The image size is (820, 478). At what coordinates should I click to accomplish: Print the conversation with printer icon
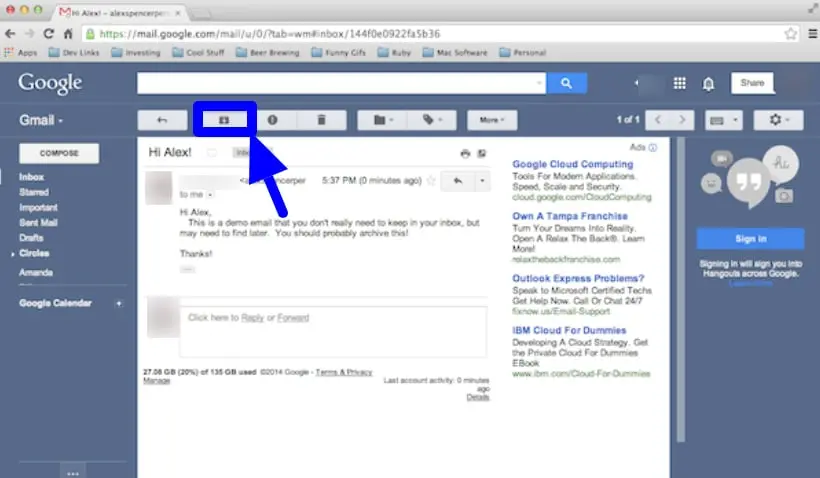point(465,153)
